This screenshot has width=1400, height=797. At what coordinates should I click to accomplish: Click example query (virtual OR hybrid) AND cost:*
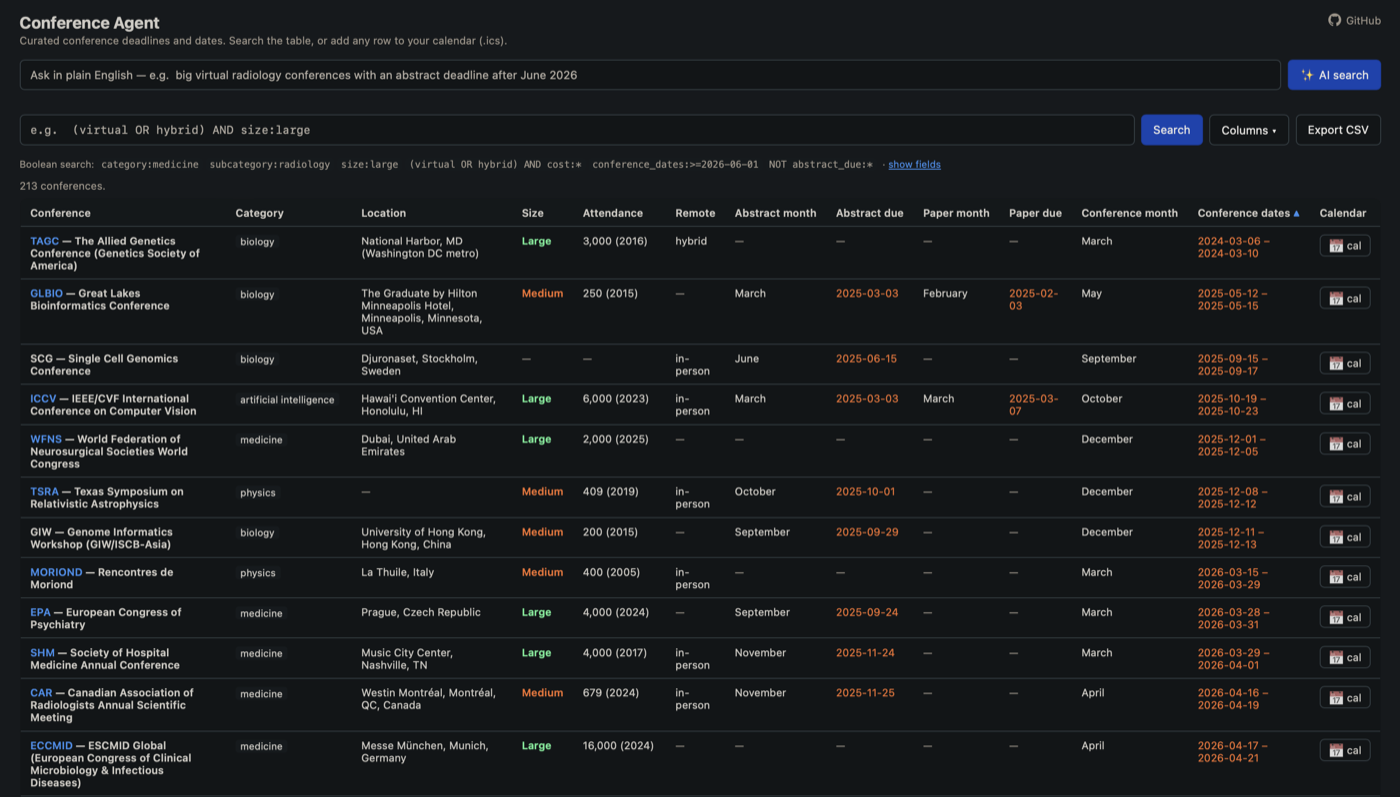coord(495,164)
